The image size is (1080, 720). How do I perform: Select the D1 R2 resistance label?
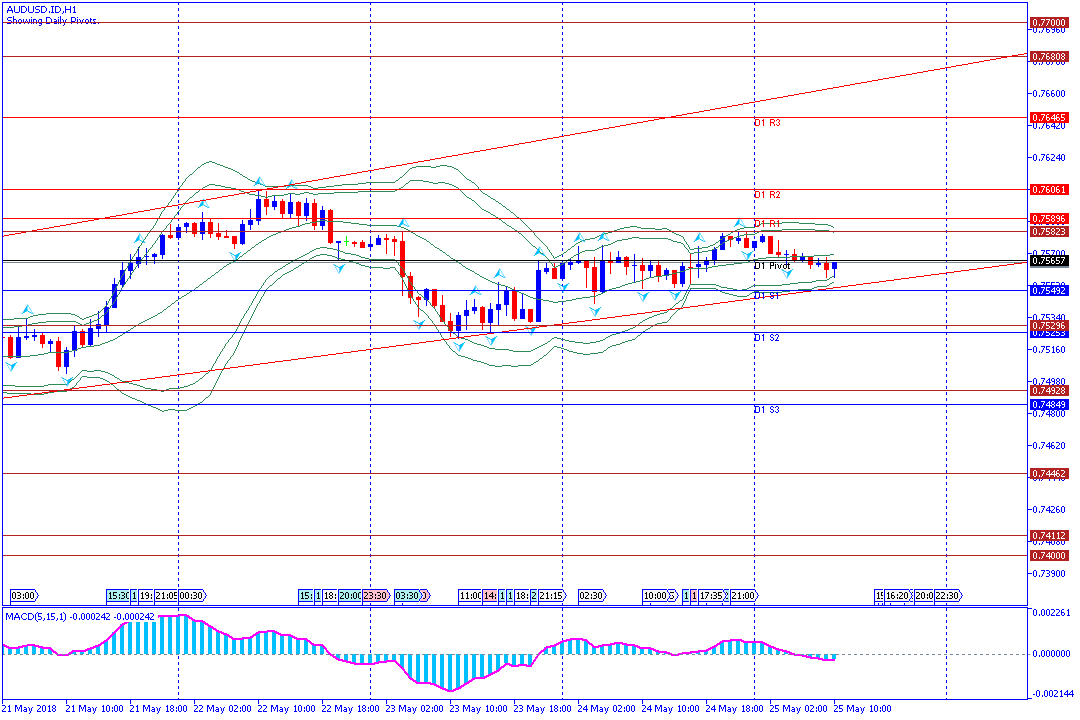pyautogui.click(x=767, y=195)
